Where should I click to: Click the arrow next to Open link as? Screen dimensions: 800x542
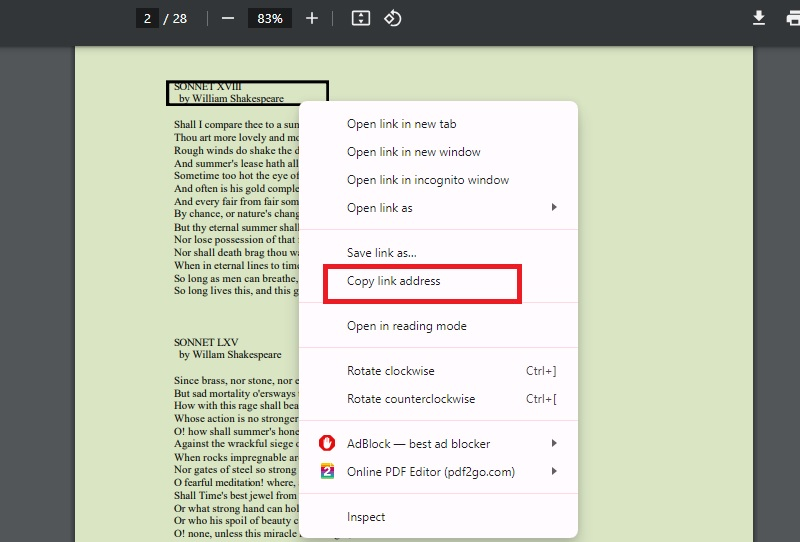(554, 207)
